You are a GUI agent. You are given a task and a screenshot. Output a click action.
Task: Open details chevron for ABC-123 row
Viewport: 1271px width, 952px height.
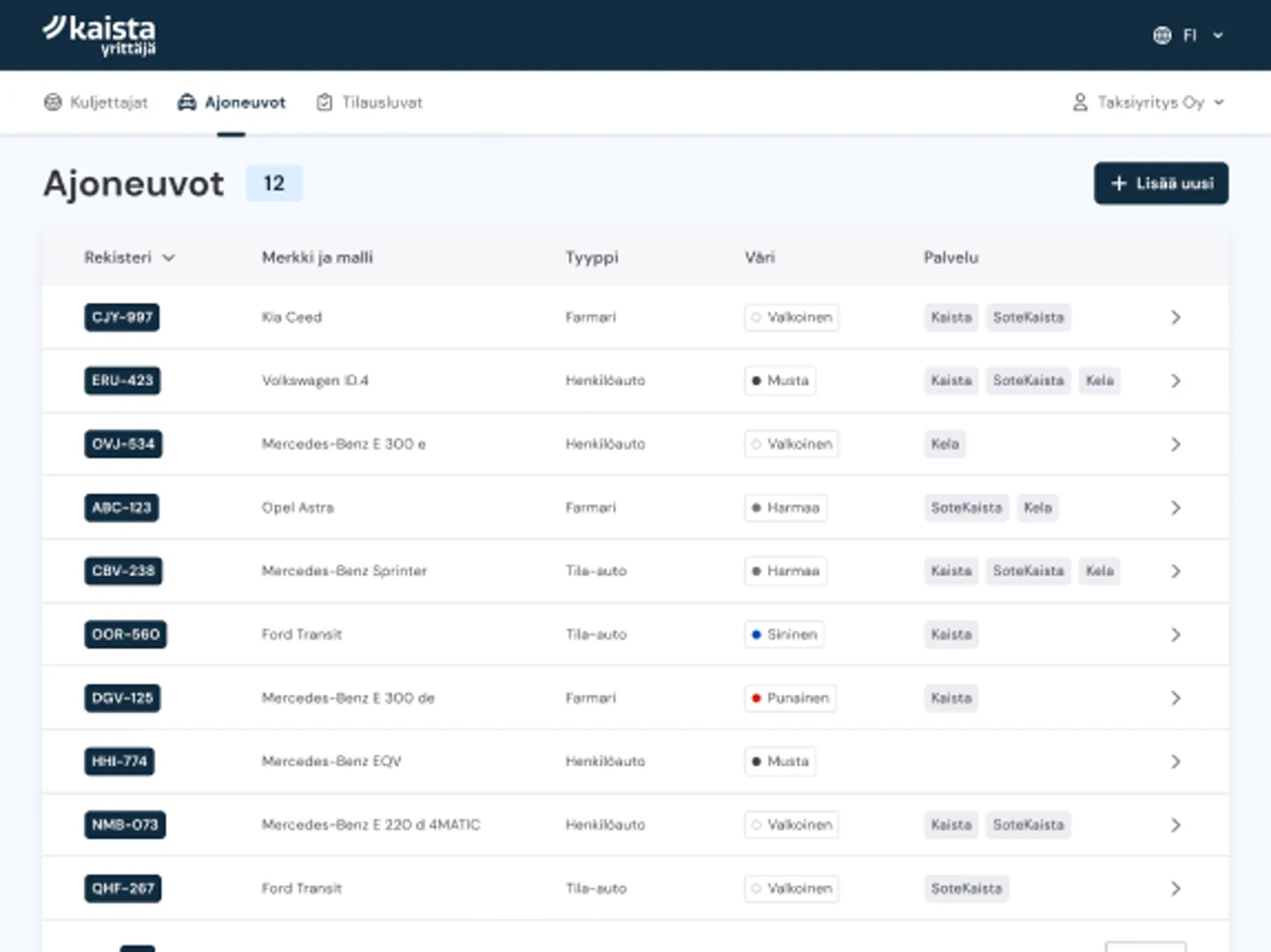(1175, 508)
